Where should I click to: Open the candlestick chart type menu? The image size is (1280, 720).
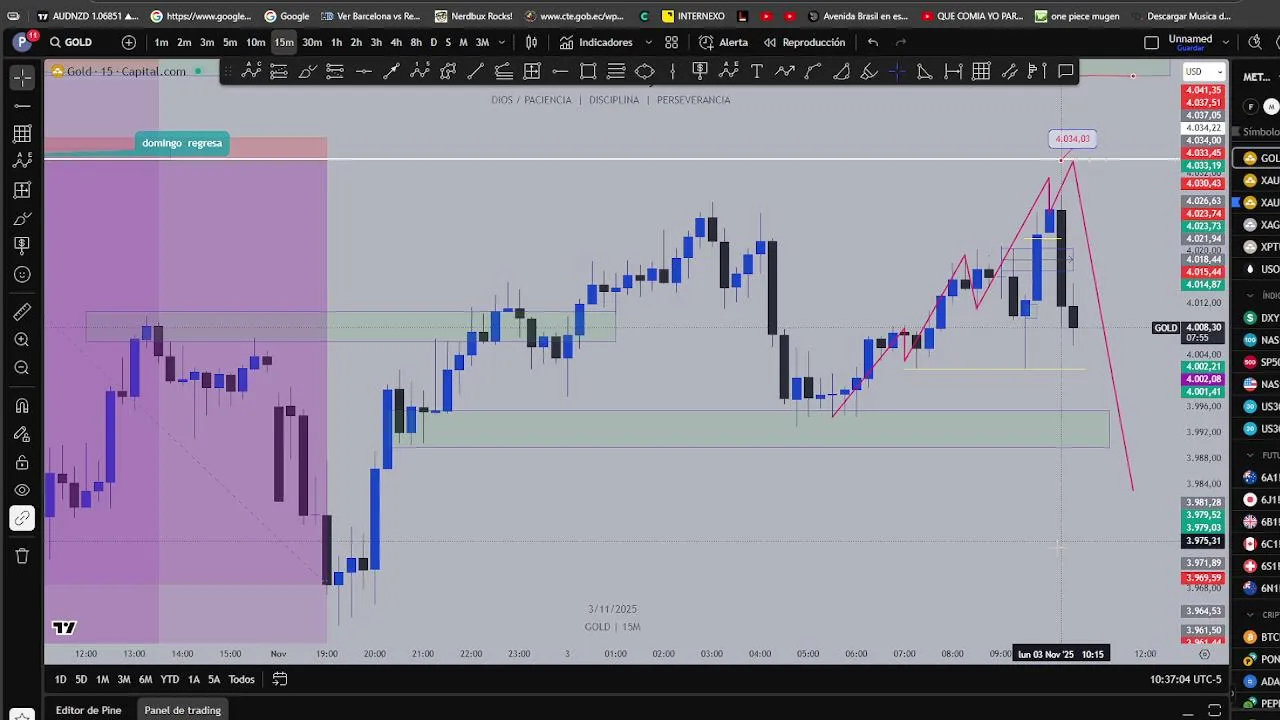tap(532, 42)
